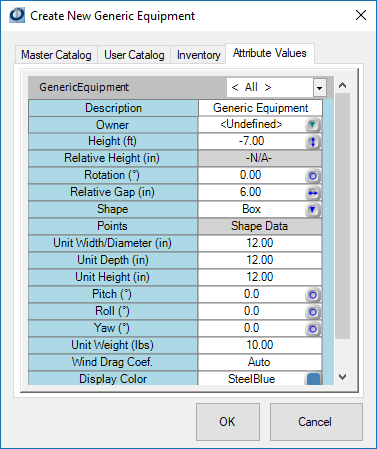Click the Roll angle circle icon
Image resolution: width=377 pixels, height=449 pixels.
313,312
